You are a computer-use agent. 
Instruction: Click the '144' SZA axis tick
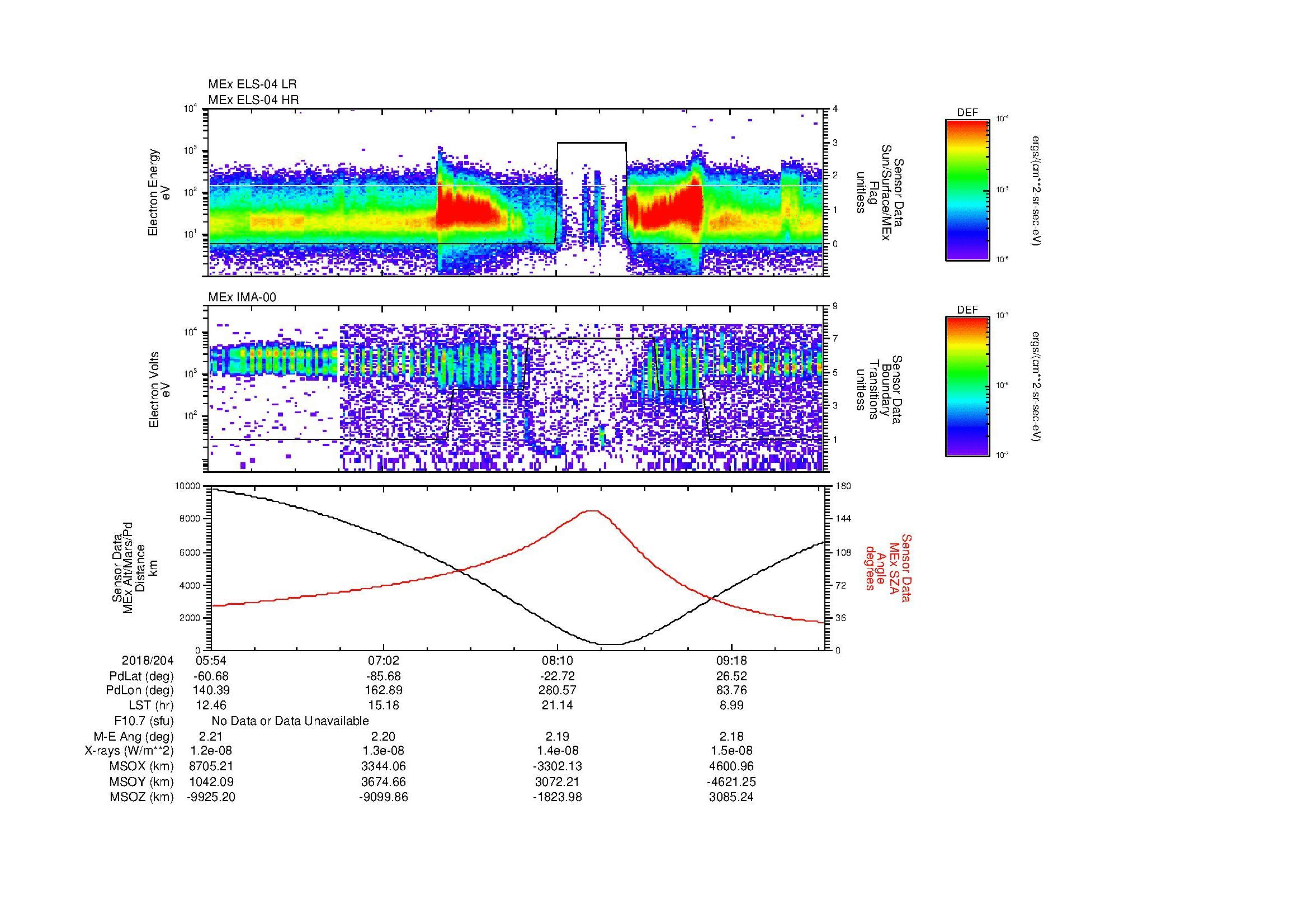coord(844,519)
